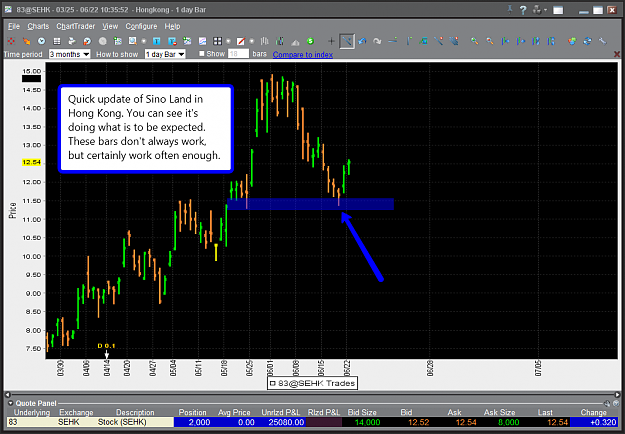Image resolution: width=625 pixels, height=434 pixels.
Task: Click the orange-blue refresh circle icon
Action: pos(87,41)
